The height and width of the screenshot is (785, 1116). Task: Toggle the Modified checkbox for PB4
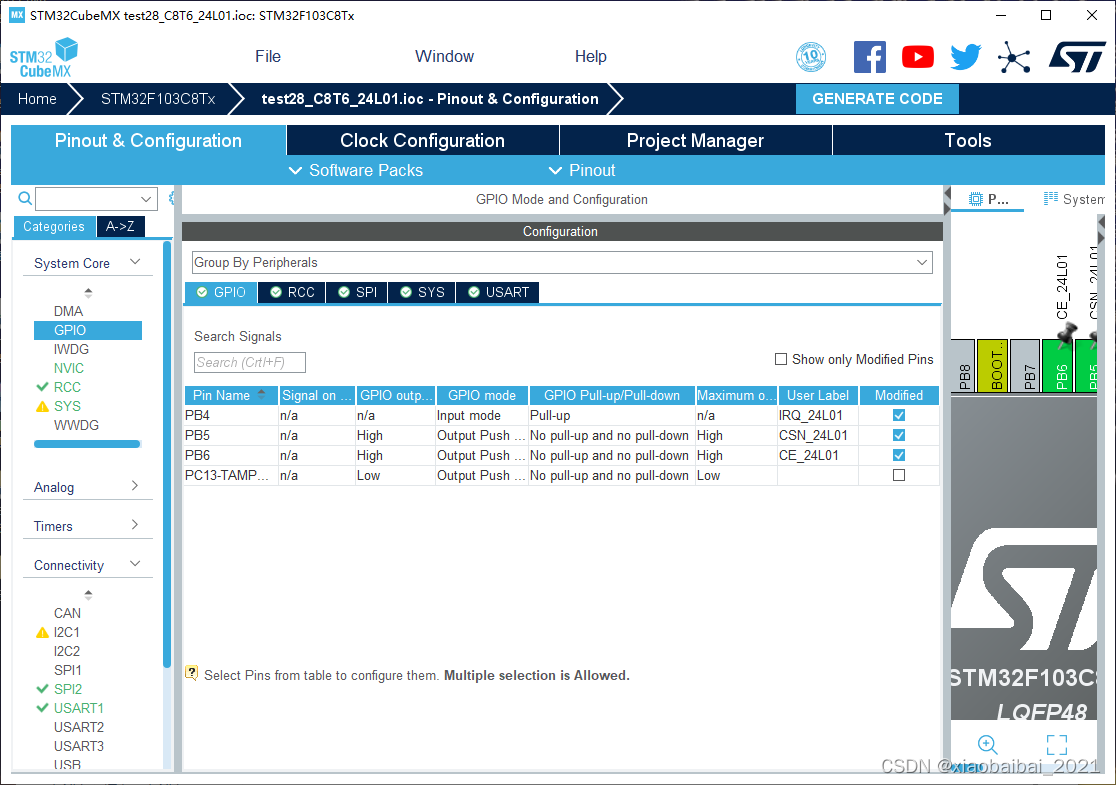[899, 416]
